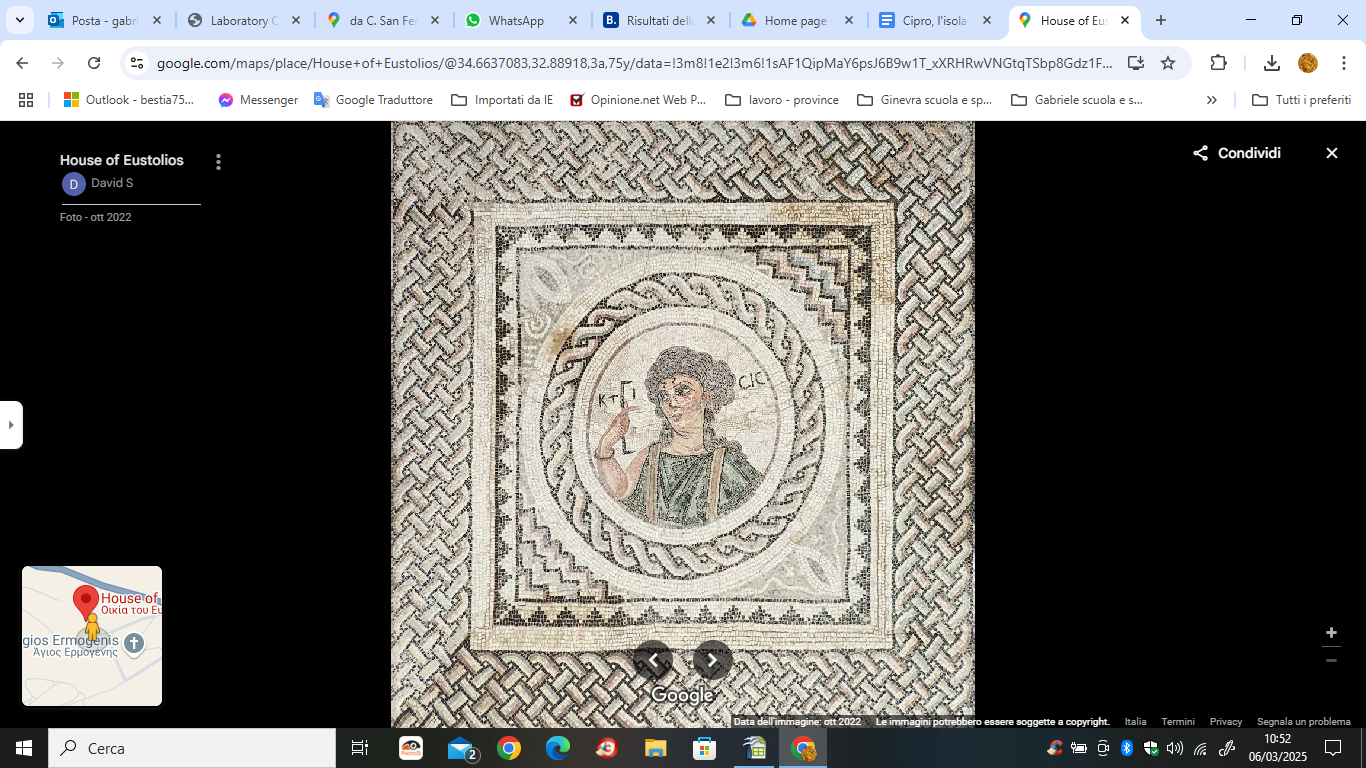Go to the previous photo arrow
Screen dimensions: 1366x768
coord(653,660)
